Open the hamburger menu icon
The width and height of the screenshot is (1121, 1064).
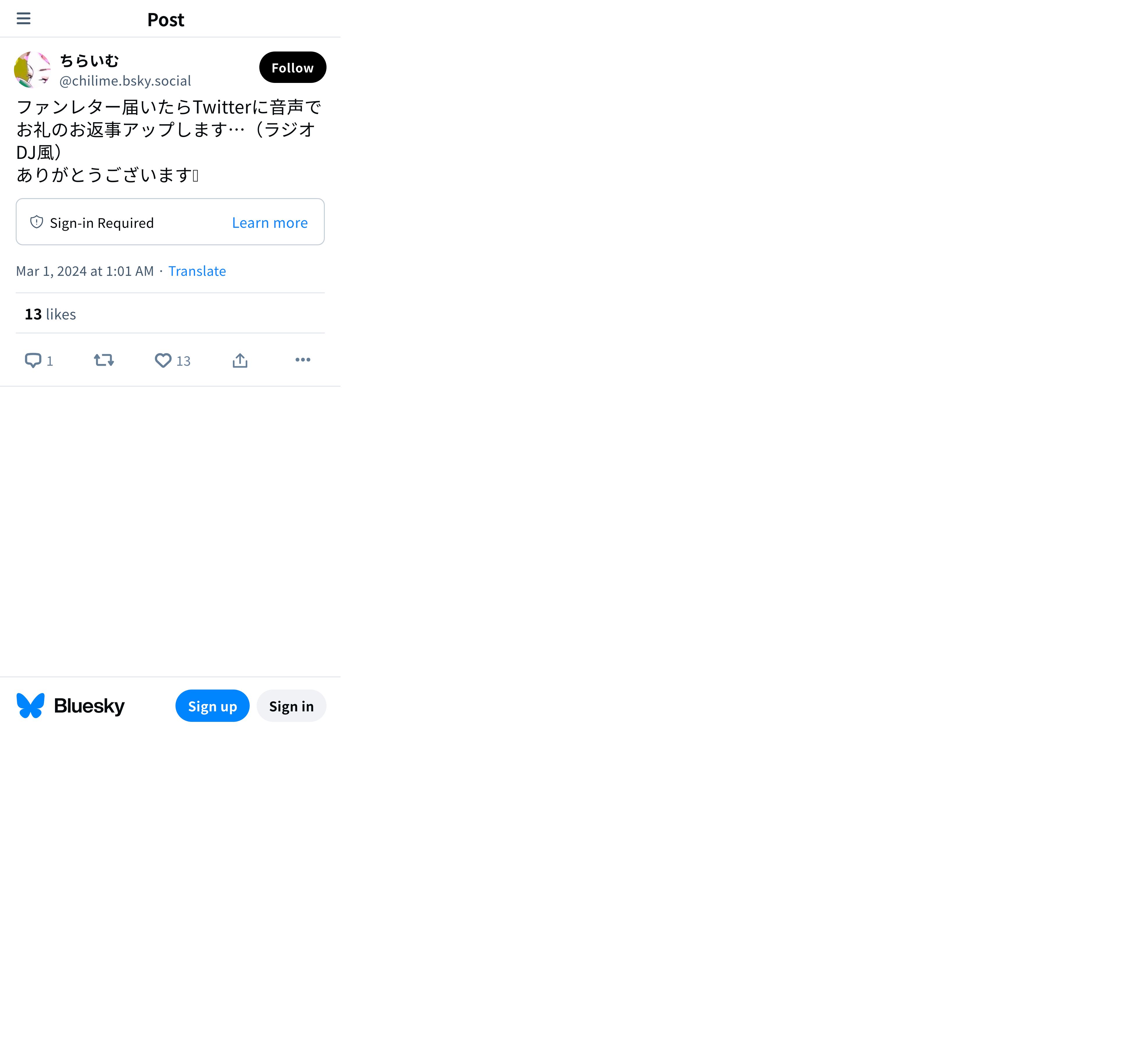click(x=23, y=19)
